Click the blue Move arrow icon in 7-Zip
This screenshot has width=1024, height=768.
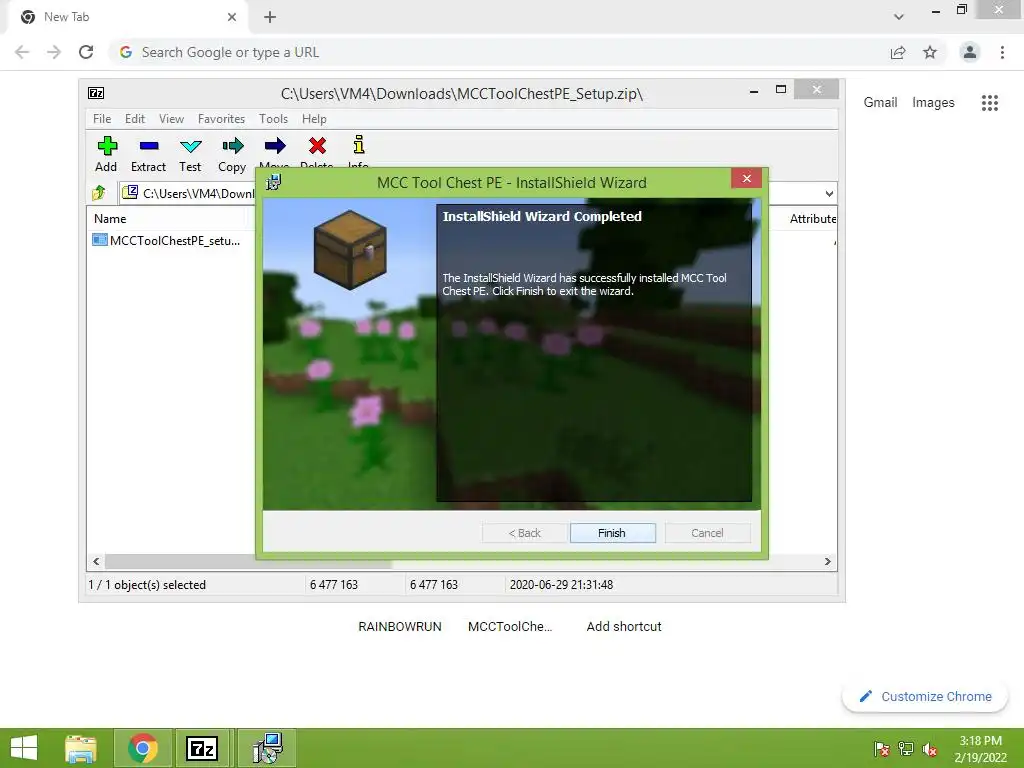275,146
